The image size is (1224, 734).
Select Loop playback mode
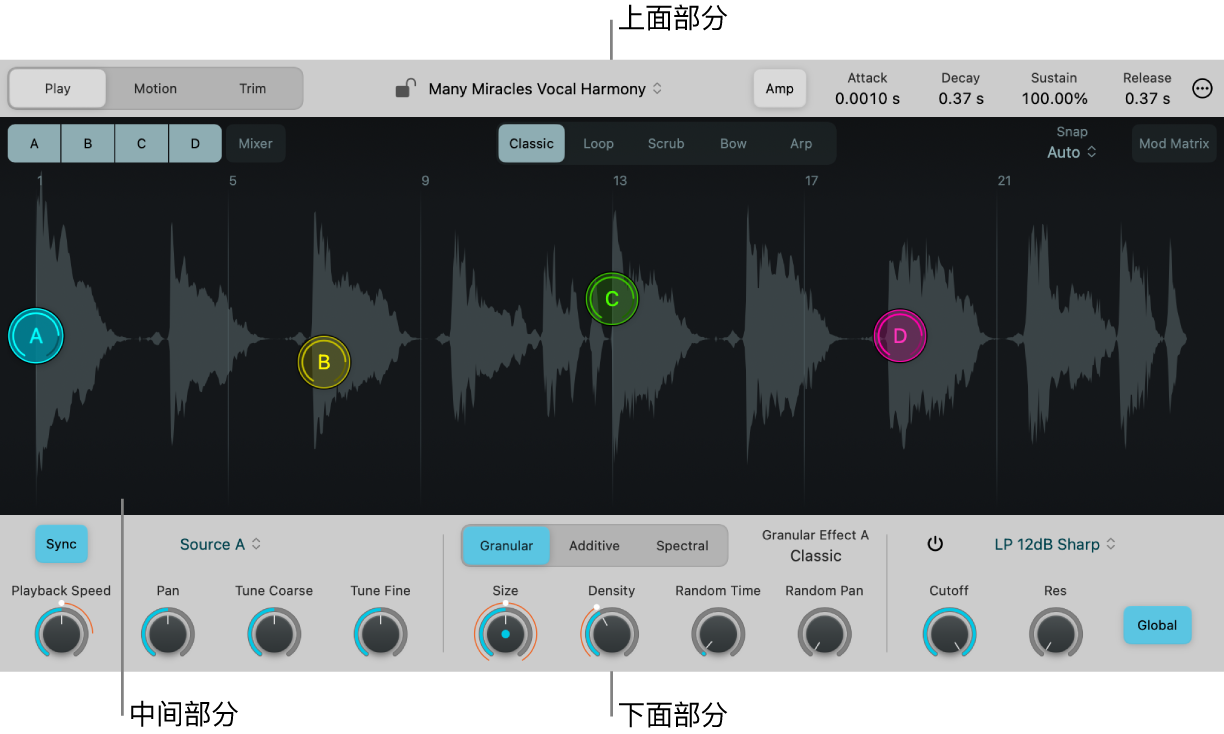coord(598,144)
